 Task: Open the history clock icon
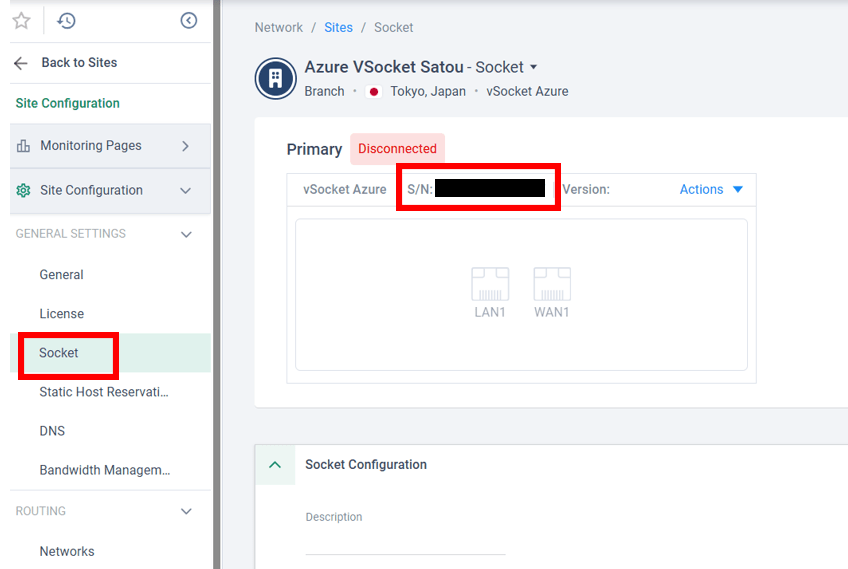coord(66,20)
